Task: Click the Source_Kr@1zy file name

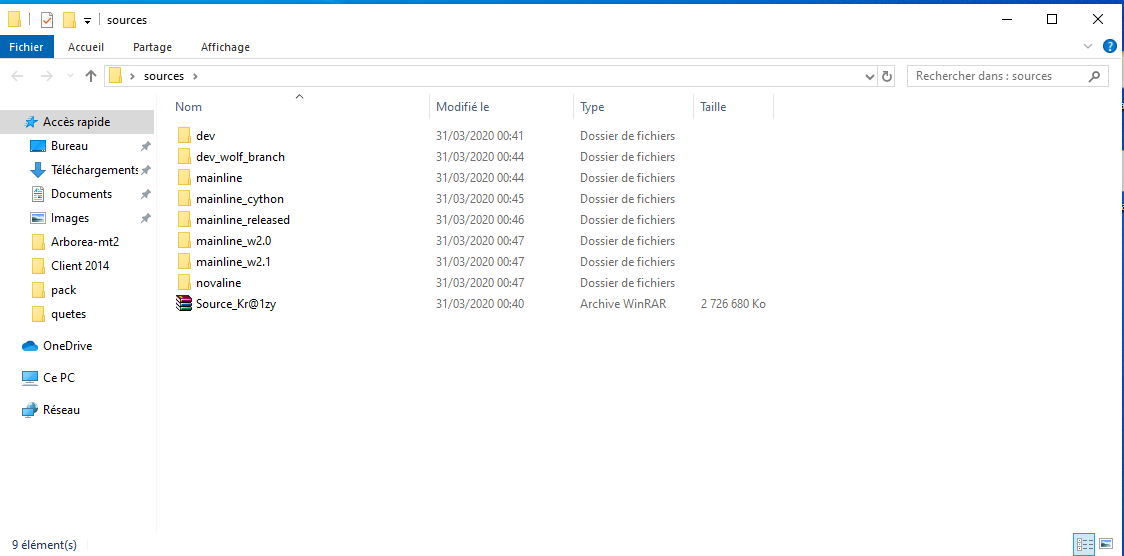Action: (236, 304)
